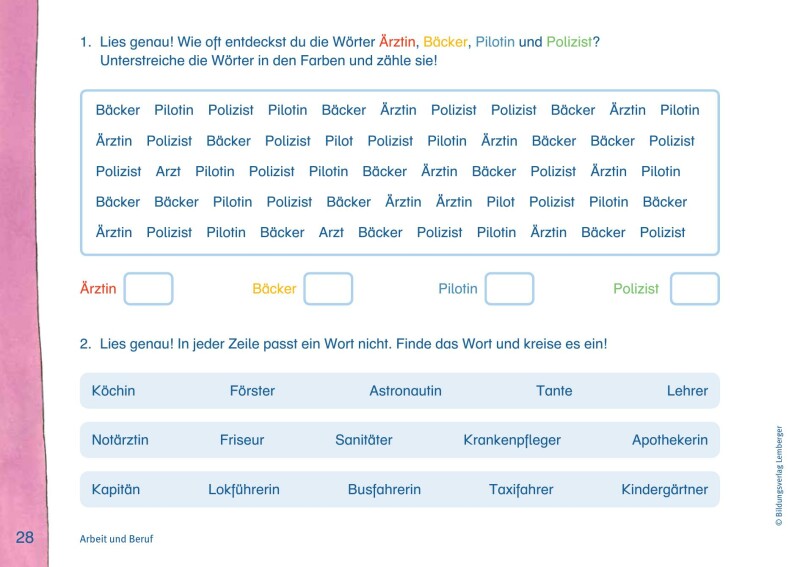Choose the word Sanitäter
This screenshot has width=800, height=567.
364,440
